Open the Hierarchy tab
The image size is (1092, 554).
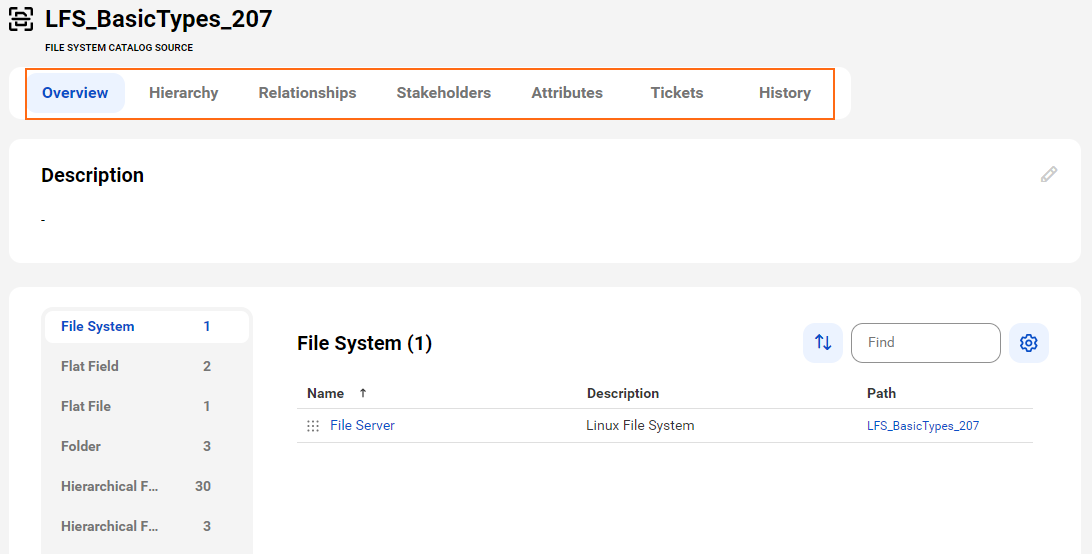point(183,93)
